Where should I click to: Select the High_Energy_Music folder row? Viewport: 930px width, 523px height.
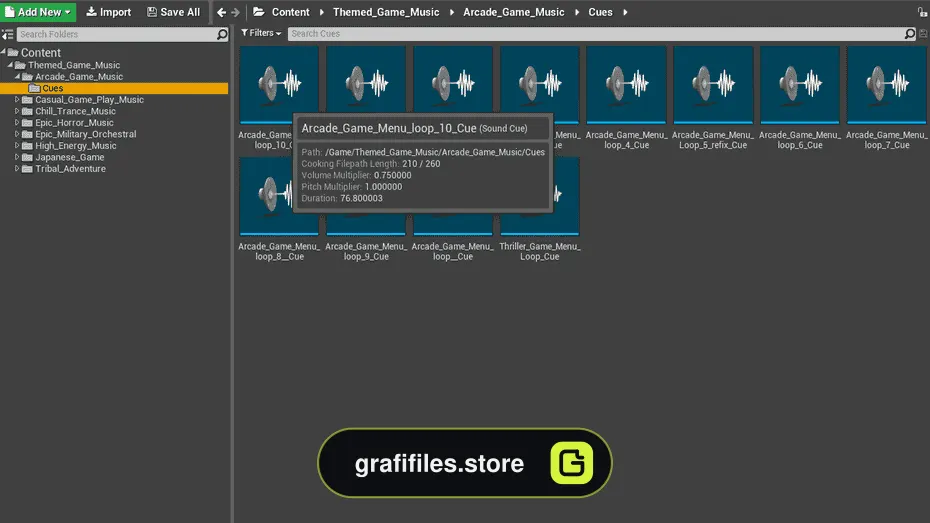point(114,145)
